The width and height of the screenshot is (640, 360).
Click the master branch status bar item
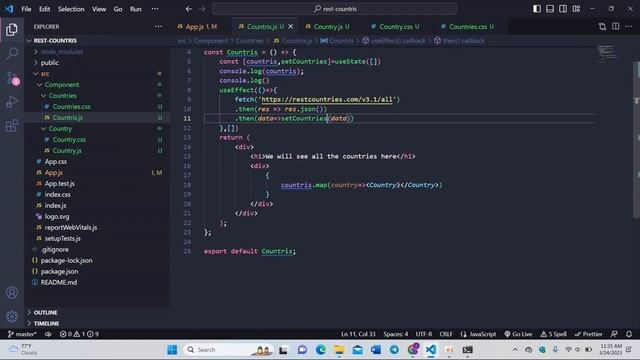(22, 334)
